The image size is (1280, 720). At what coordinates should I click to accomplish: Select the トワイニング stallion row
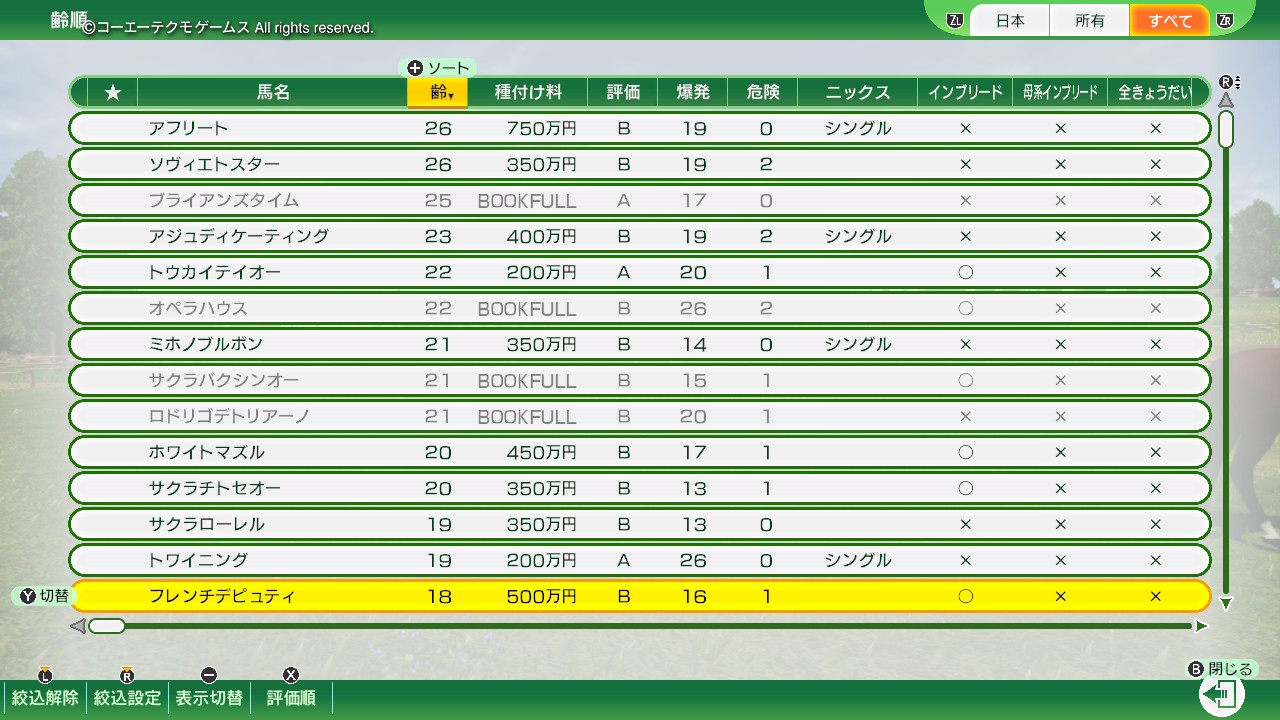point(640,560)
